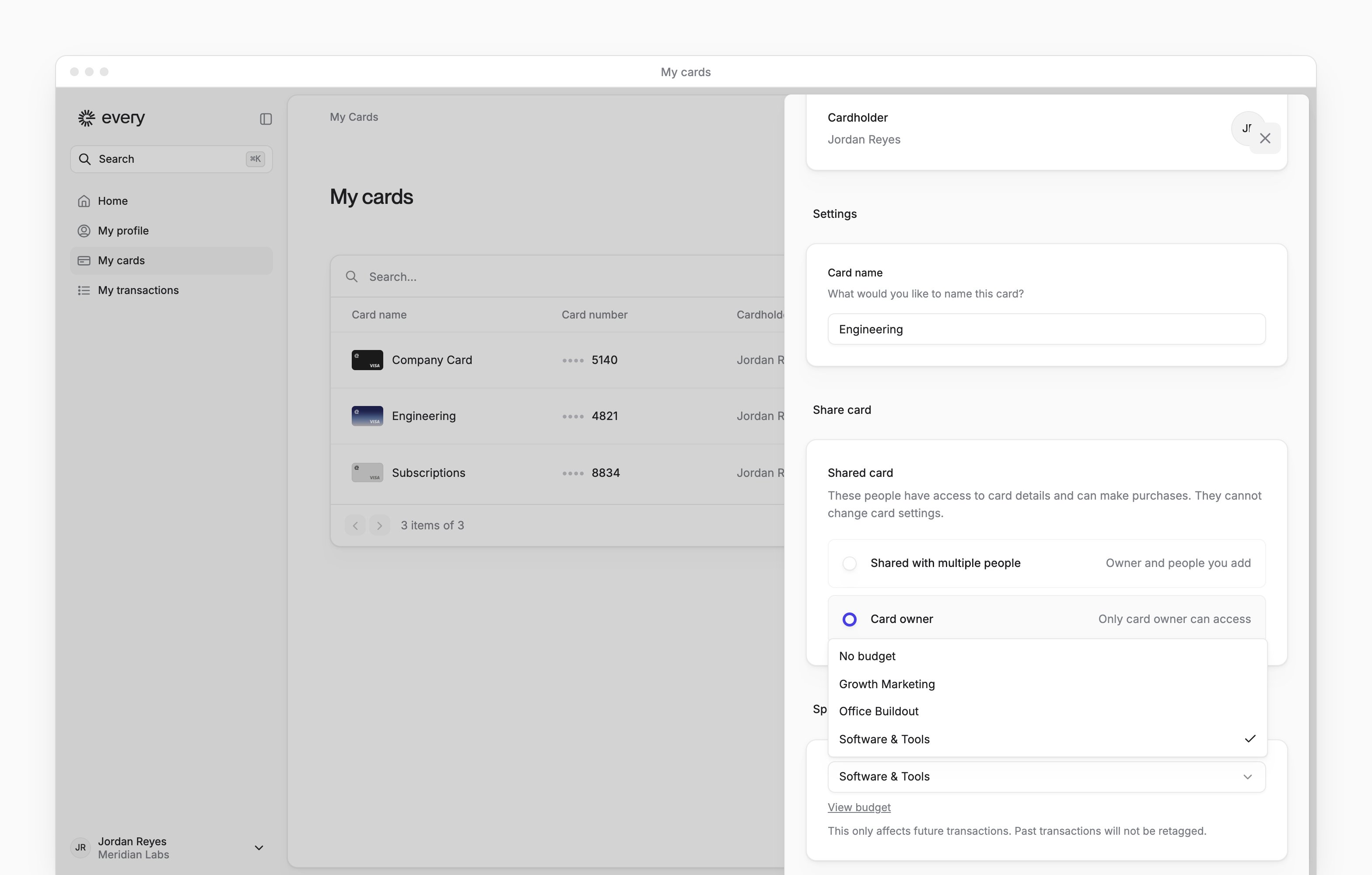Screen dimensions: 1372x875
Task: Click the Card name input field
Action: (x=1046, y=329)
